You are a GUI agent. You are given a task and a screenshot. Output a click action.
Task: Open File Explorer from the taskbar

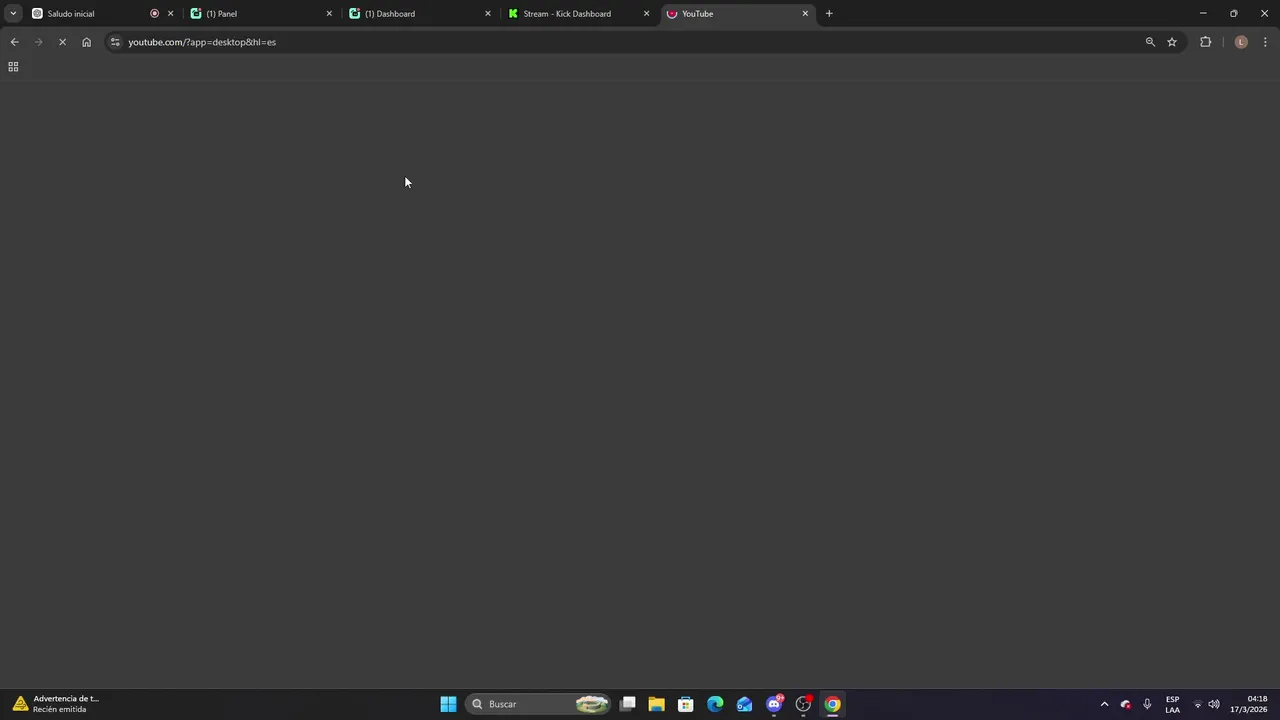pyautogui.click(x=657, y=704)
